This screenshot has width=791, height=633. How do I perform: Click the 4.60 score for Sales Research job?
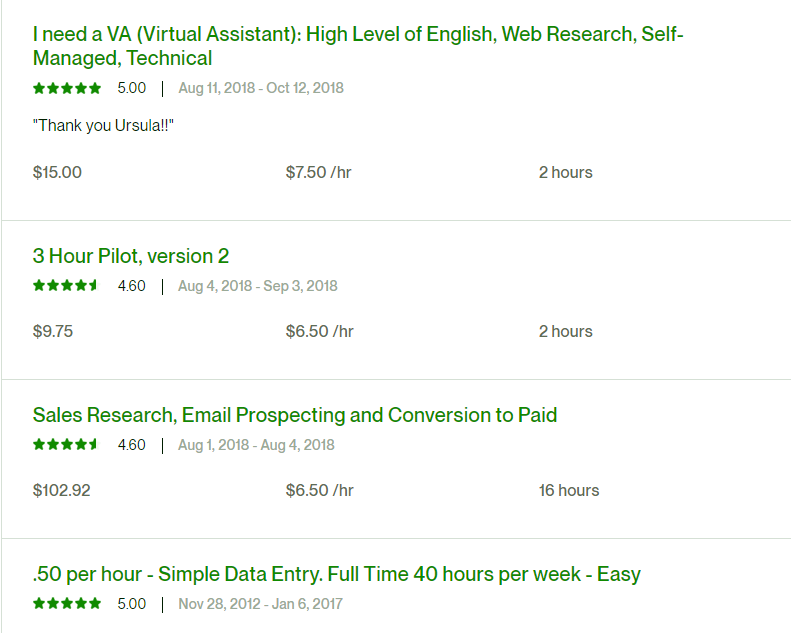(x=132, y=445)
